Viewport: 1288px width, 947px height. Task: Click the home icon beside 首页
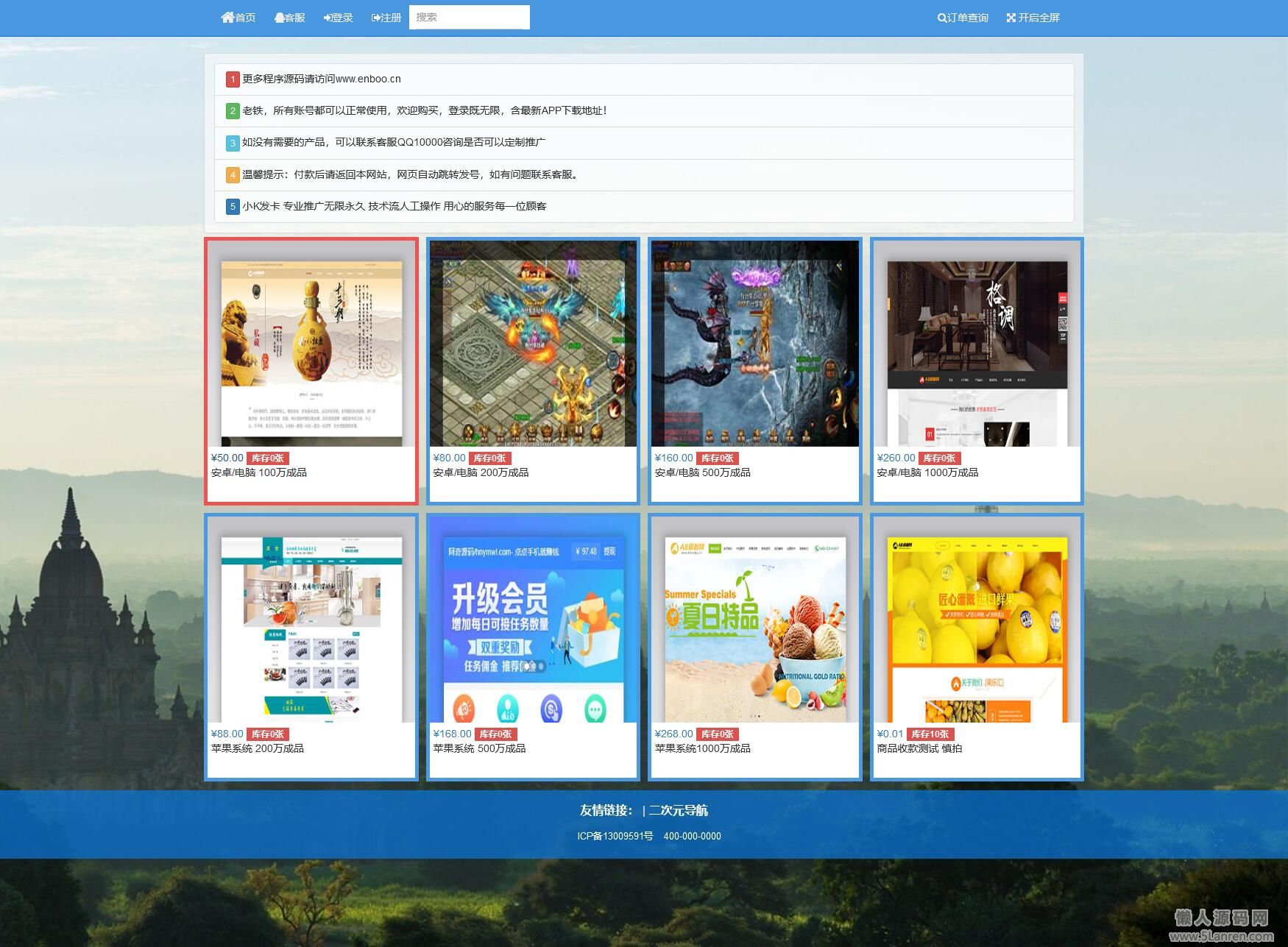click(x=227, y=18)
